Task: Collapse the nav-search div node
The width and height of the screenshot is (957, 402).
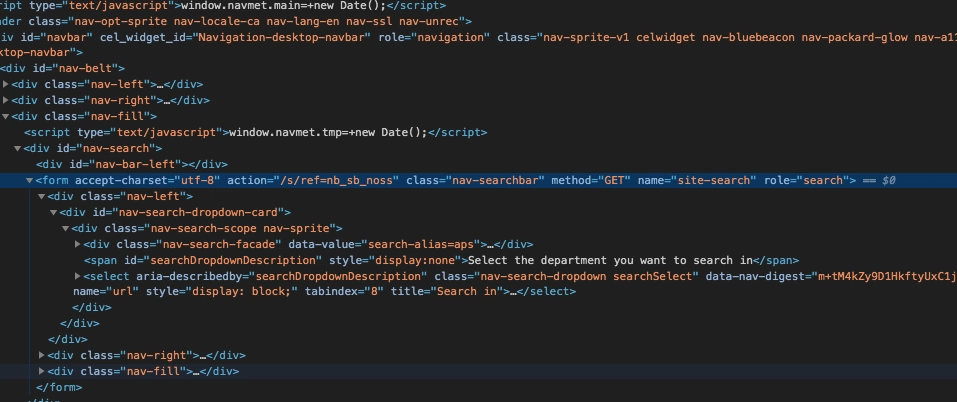Action: pos(17,148)
